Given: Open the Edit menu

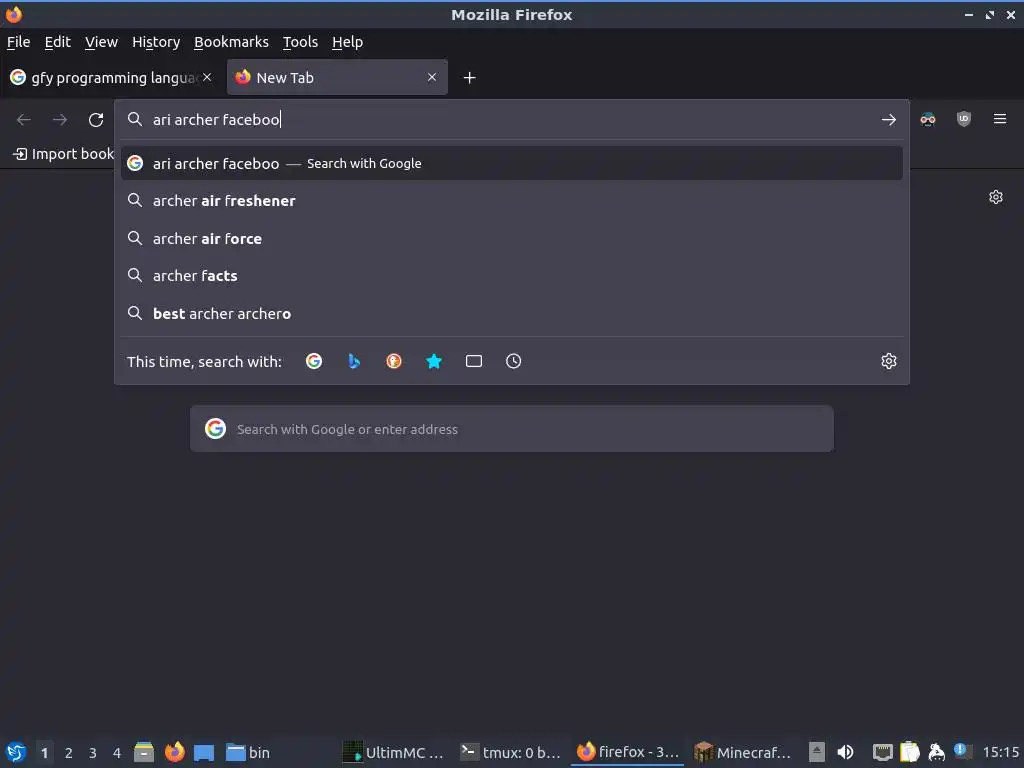Looking at the screenshot, I should coord(57,42).
